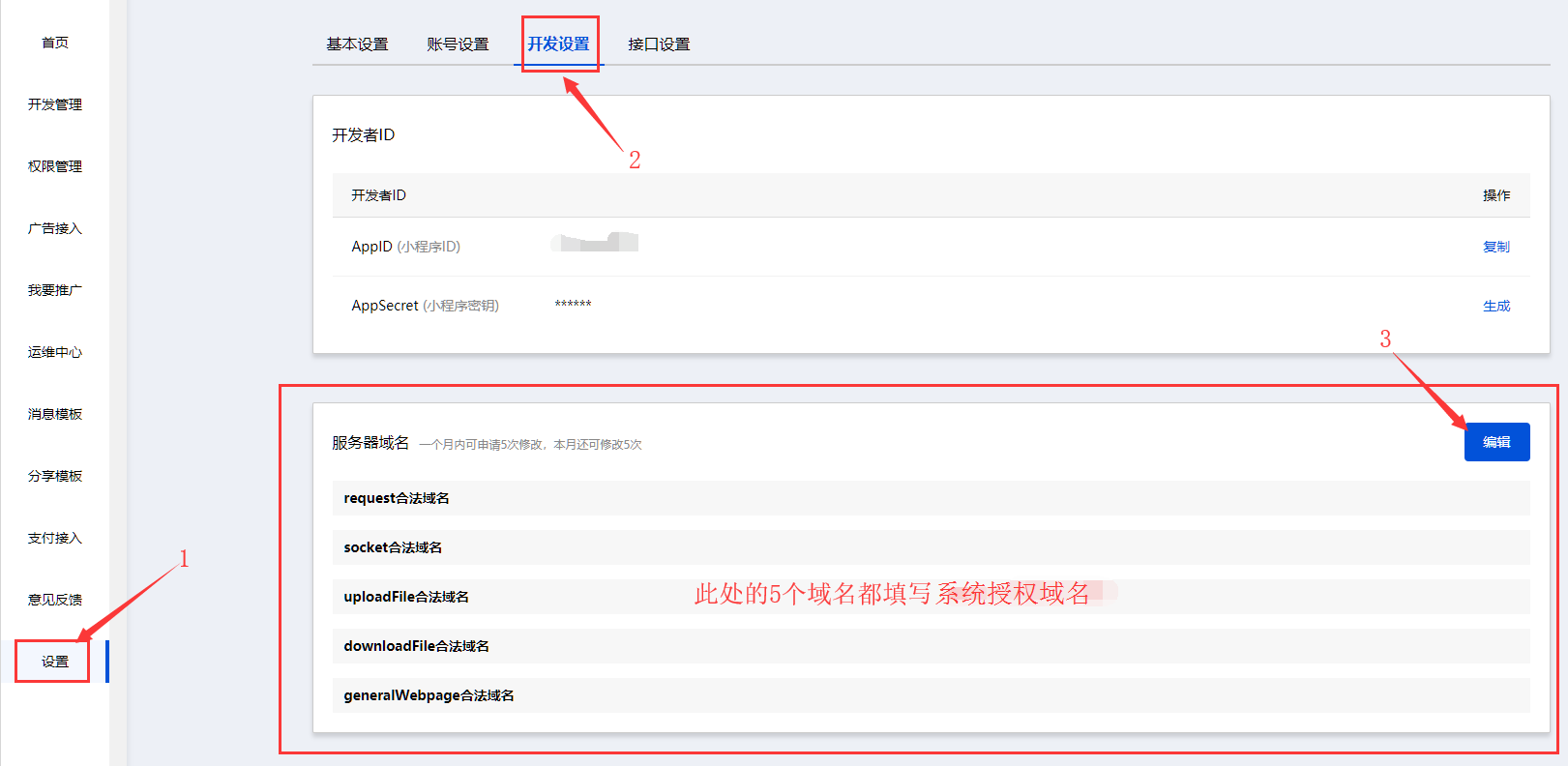Copy the AppID with 复制 link
Viewport: 1568px width, 766px height.
(1496, 247)
